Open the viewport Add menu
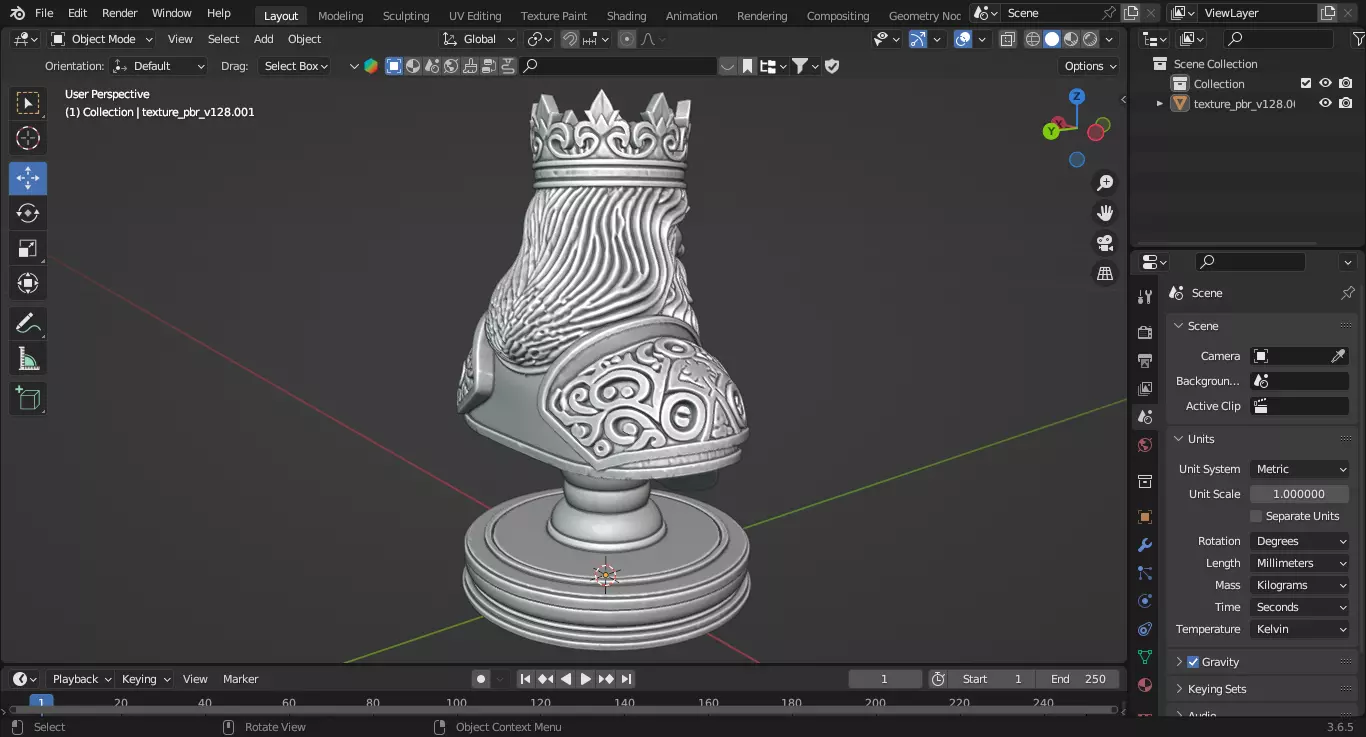The width and height of the screenshot is (1366, 737). pyautogui.click(x=263, y=39)
